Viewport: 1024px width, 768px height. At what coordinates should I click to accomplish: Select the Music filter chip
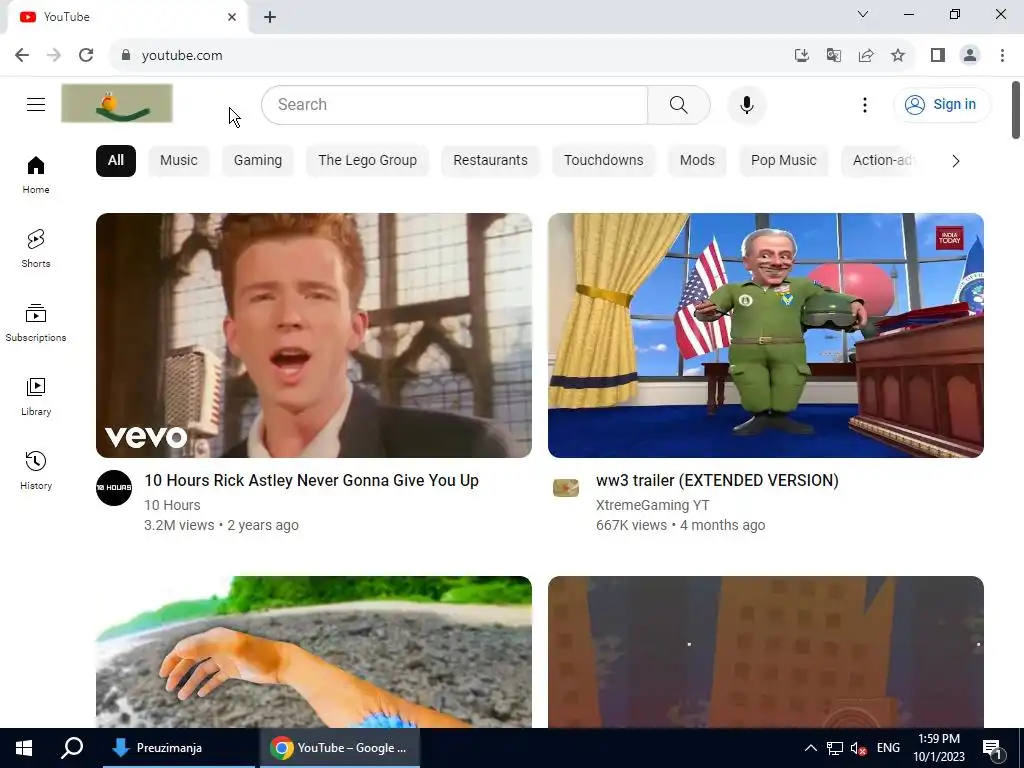coord(179,161)
